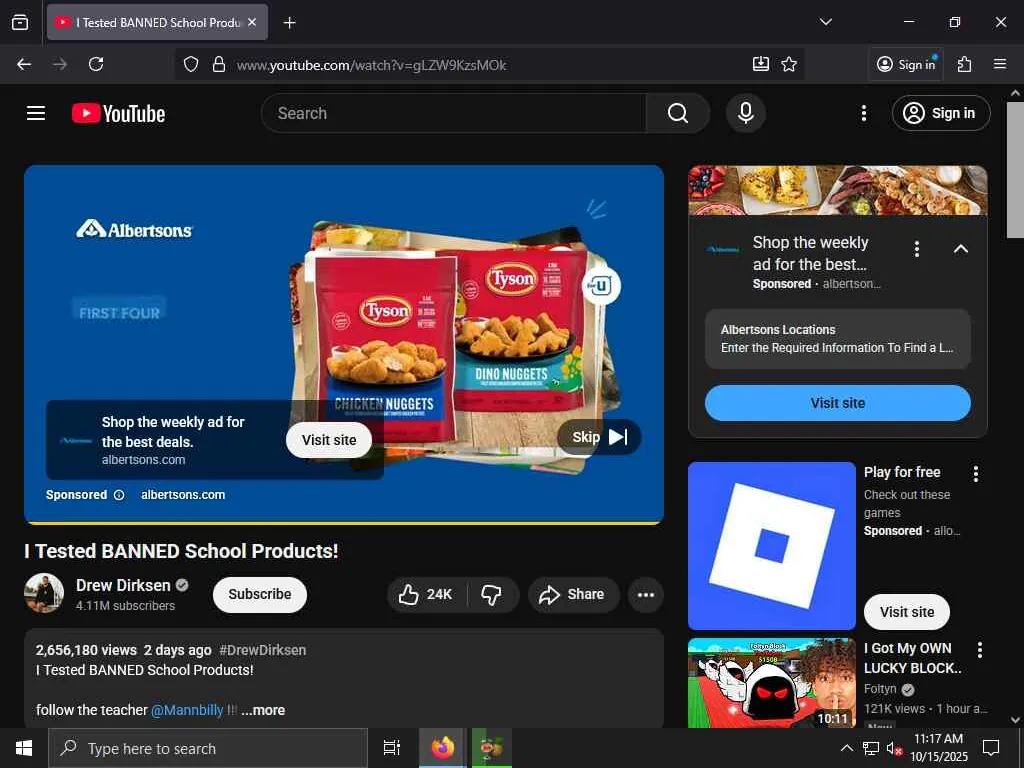Collapse the Albertsons ad panel chevron
Viewport: 1024px width, 768px height.
[x=960, y=249]
